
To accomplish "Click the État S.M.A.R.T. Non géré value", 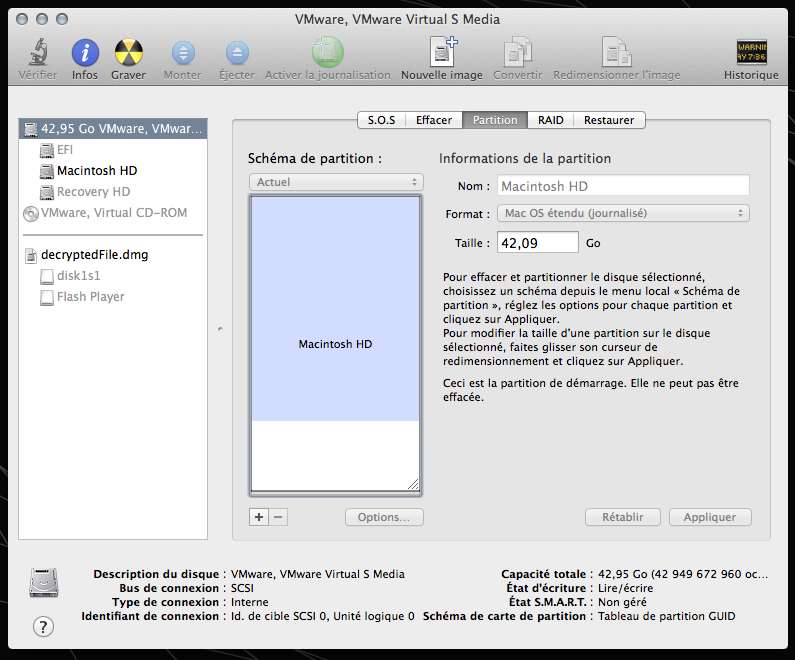I will point(622,602).
